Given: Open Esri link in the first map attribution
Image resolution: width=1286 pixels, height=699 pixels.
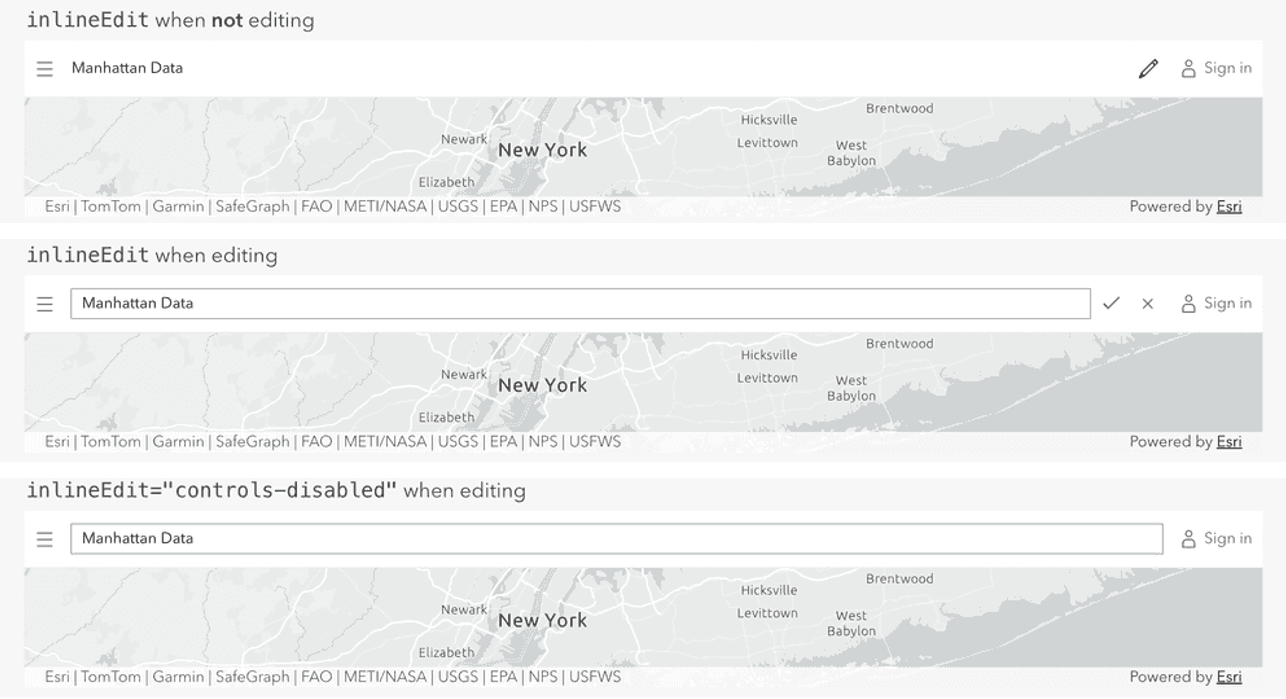Looking at the screenshot, I should [1229, 207].
